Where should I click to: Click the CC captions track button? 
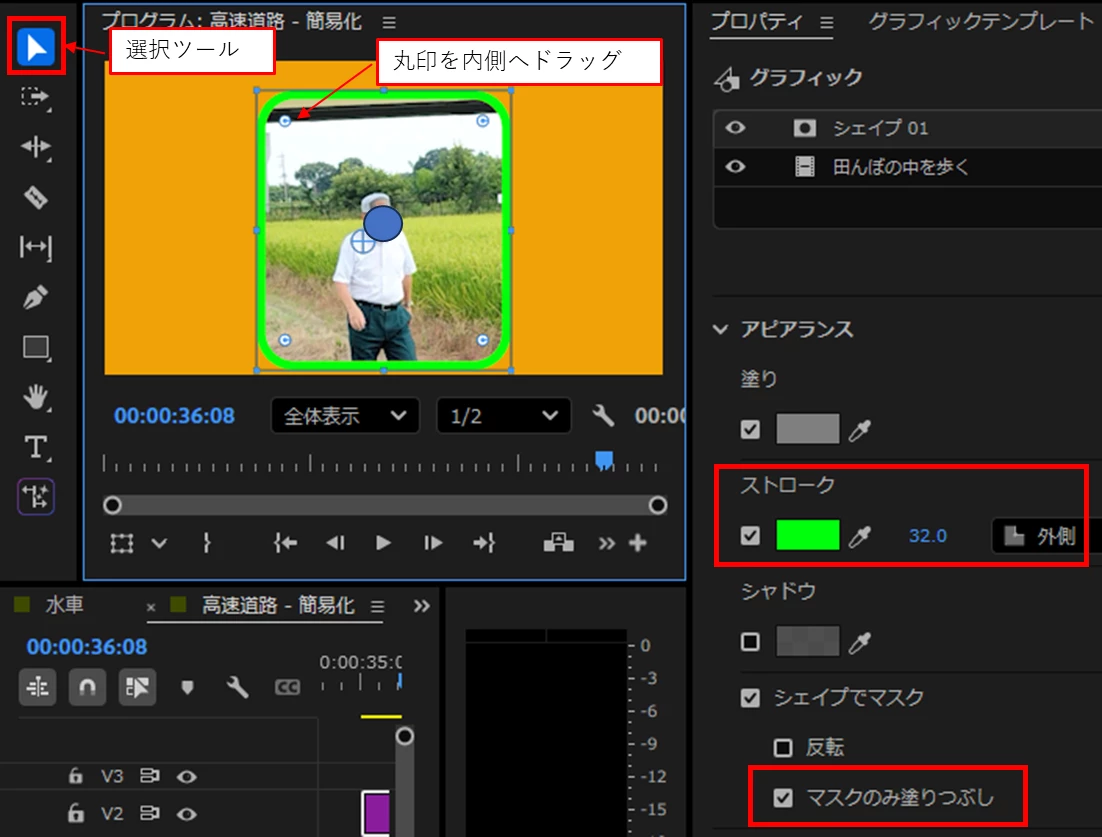287,687
